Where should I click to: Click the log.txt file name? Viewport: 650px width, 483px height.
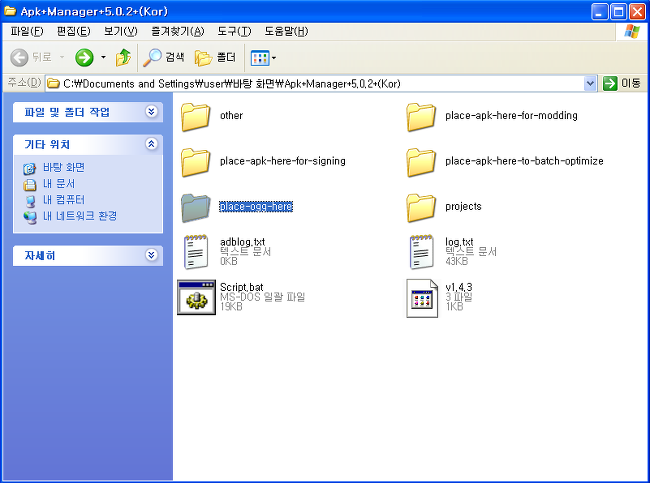point(459,241)
